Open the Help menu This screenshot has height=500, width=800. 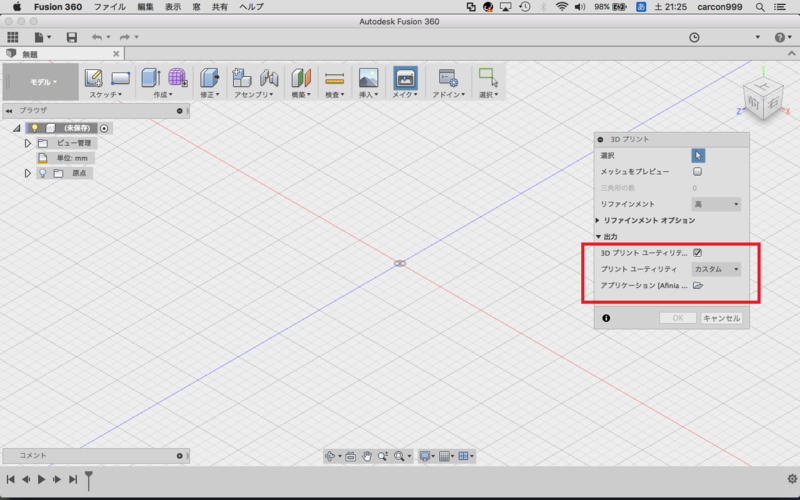pyautogui.click(x=252, y=7)
